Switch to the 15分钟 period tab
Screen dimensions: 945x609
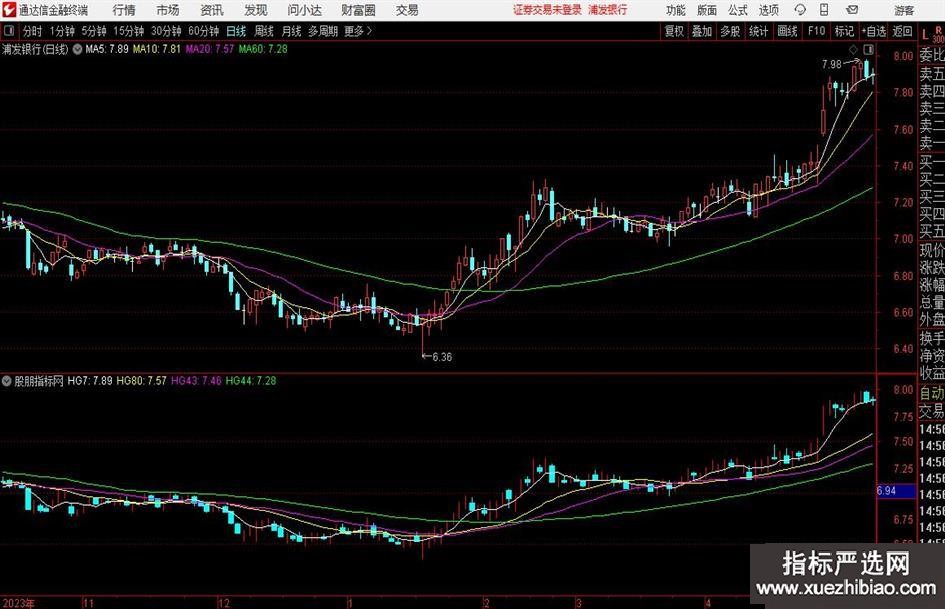(129, 31)
